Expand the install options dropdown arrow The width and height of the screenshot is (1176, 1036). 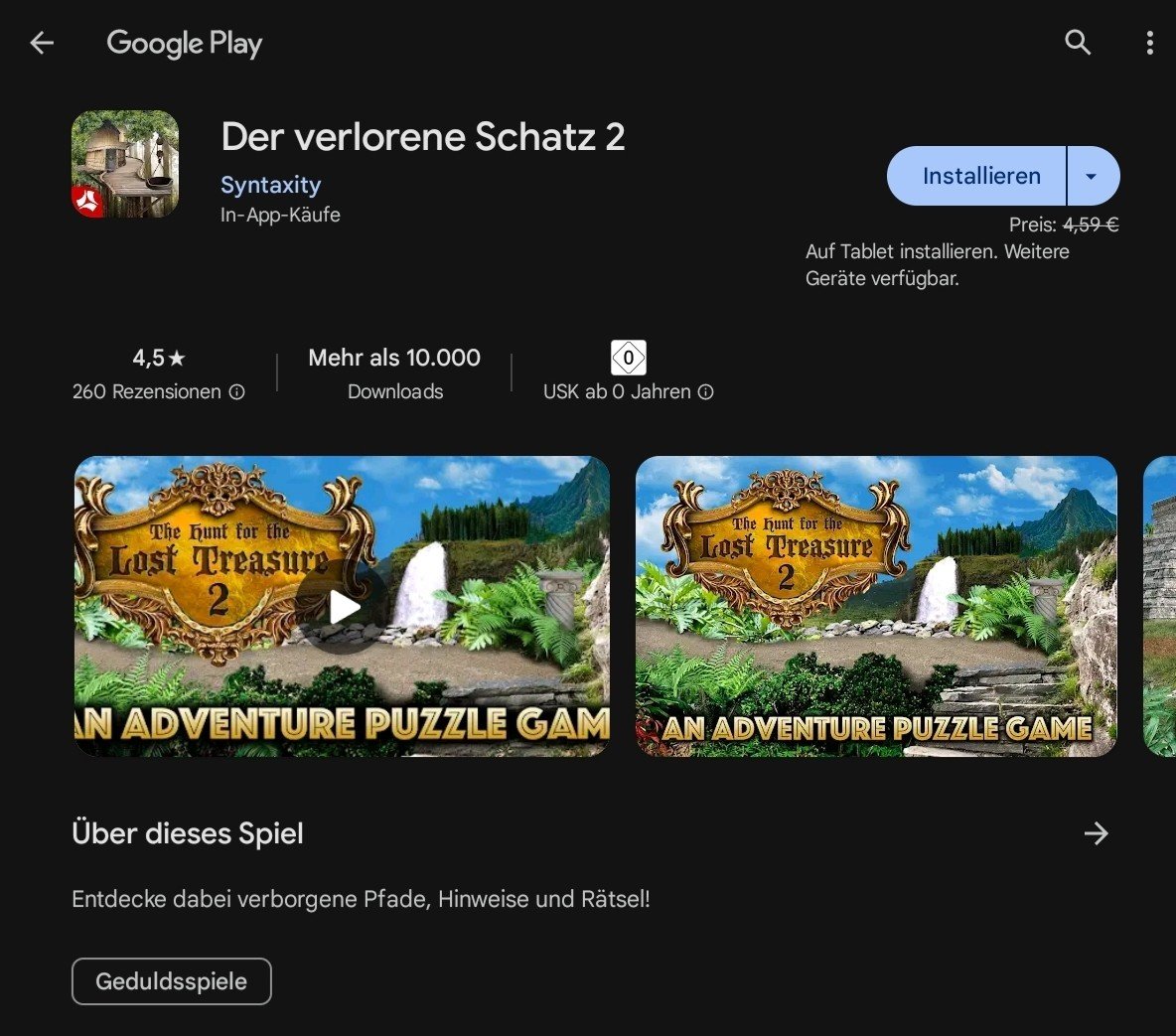point(1092,177)
